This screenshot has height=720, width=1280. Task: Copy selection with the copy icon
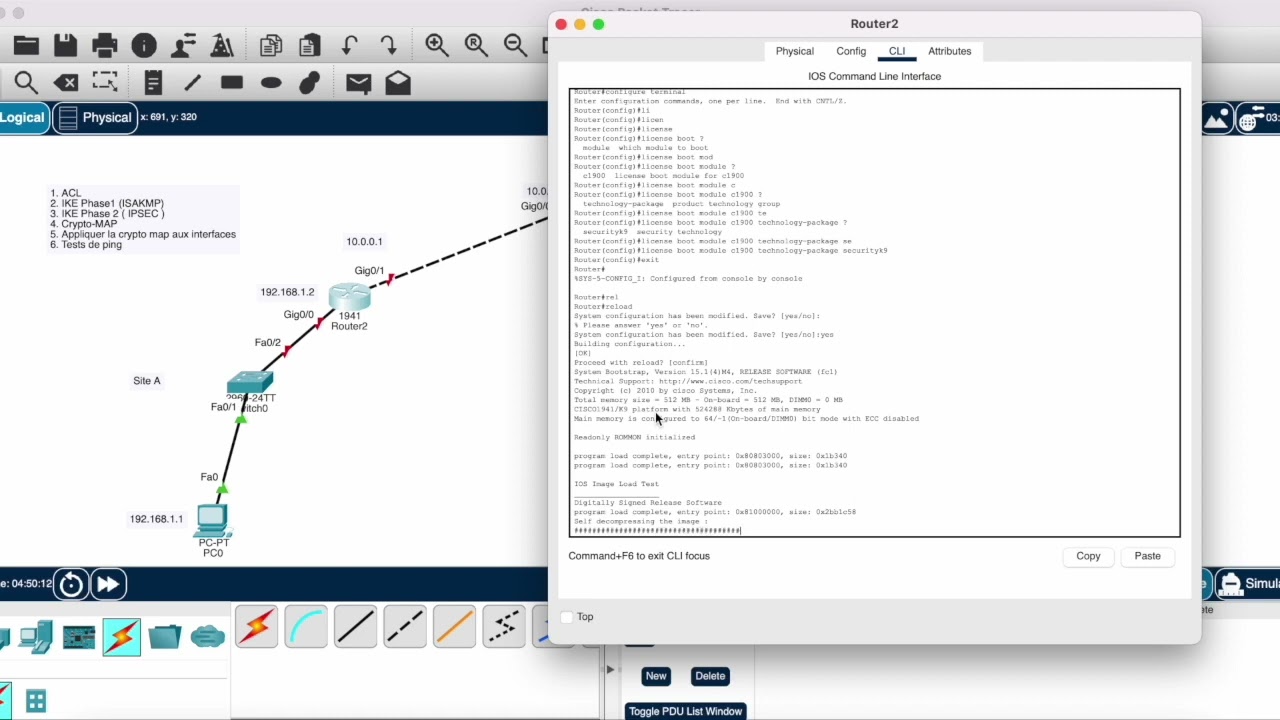270,45
